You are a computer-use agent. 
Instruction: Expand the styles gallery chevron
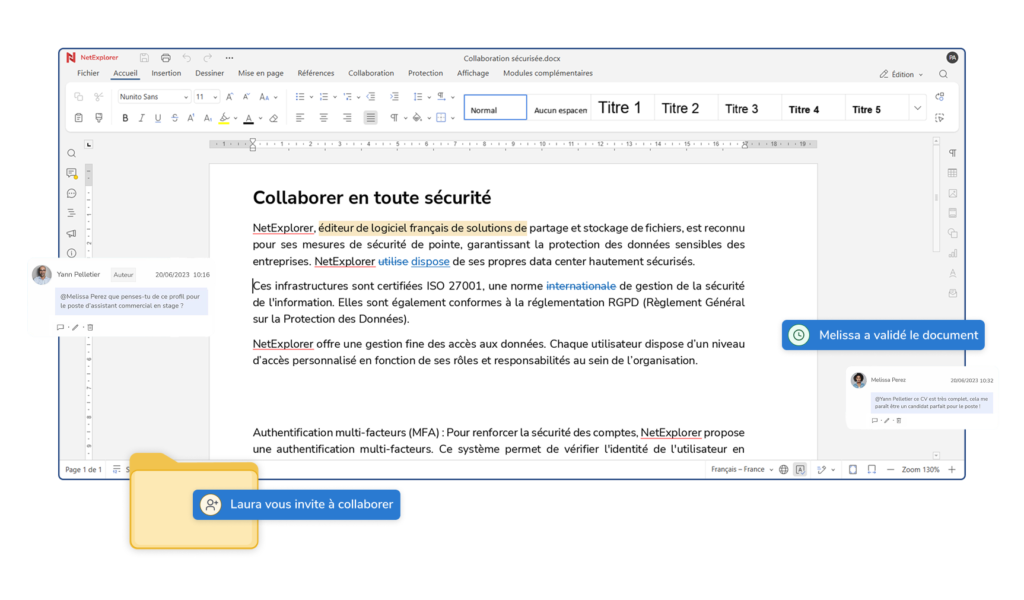coord(917,108)
